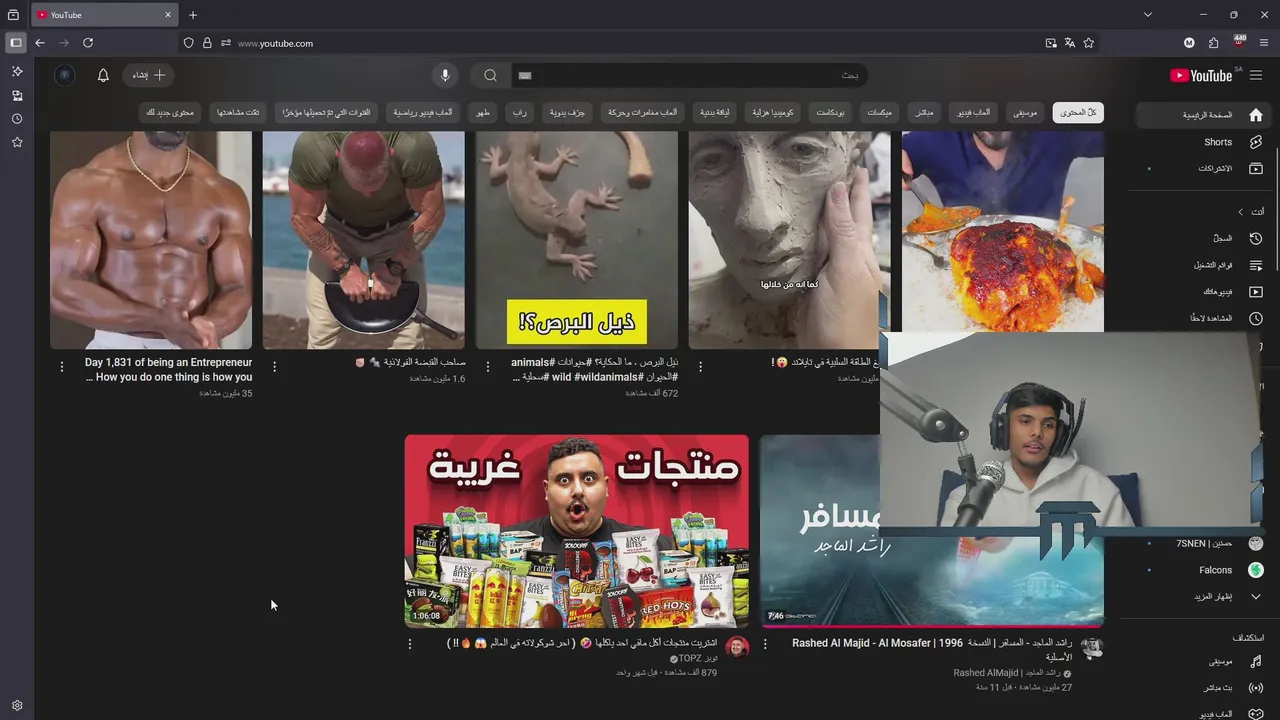Select the Music (موسيقى) filter chip
Viewport: 1280px width, 720px height.
pos(1025,113)
